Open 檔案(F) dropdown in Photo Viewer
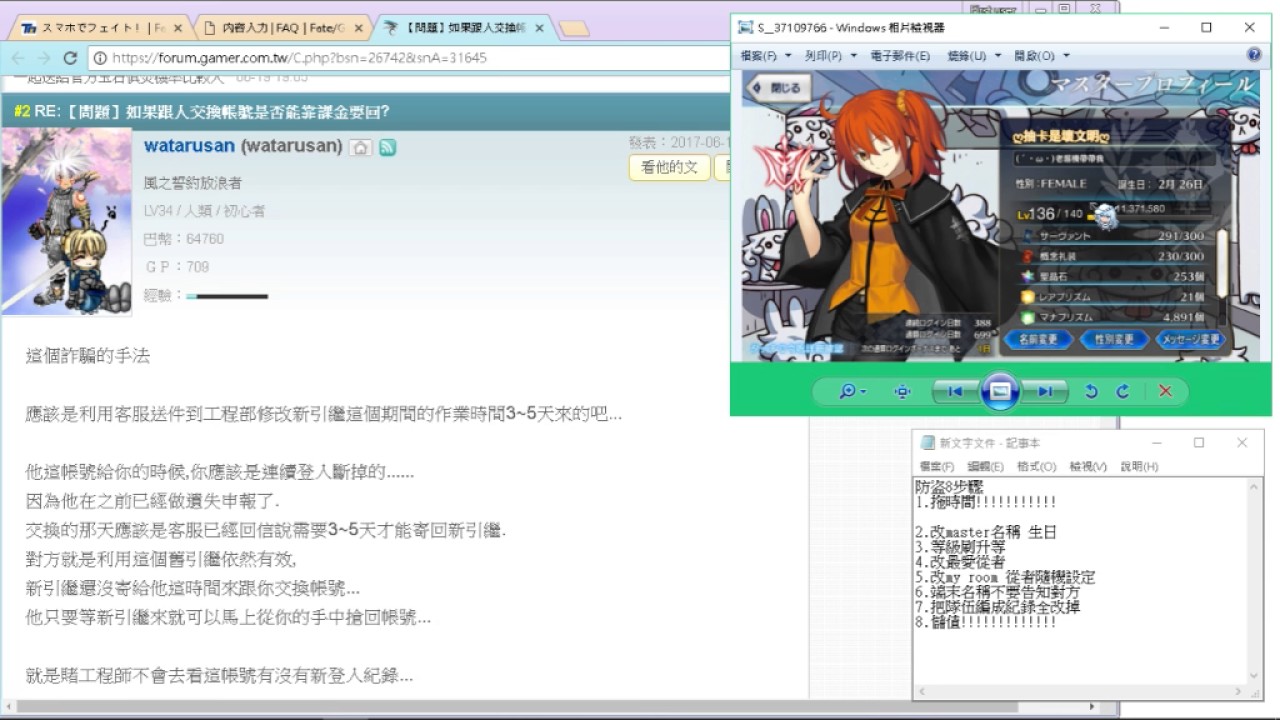Viewport: 1280px width, 720px height. pyautogui.click(x=765, y=56)
